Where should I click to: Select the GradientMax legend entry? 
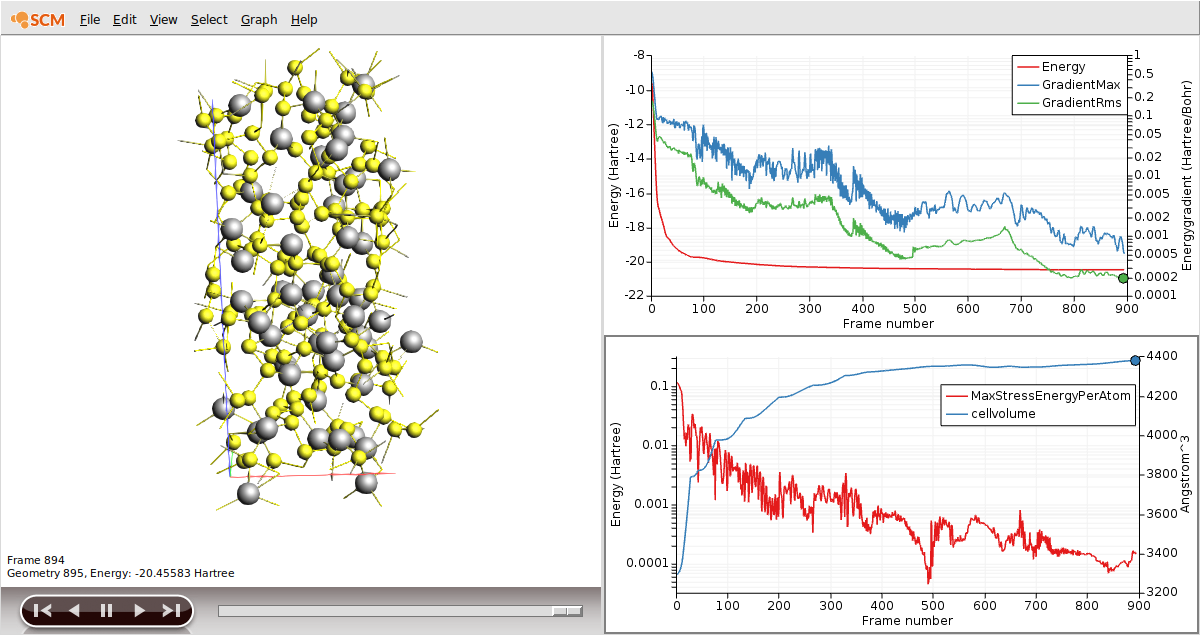pos(1080,85)
